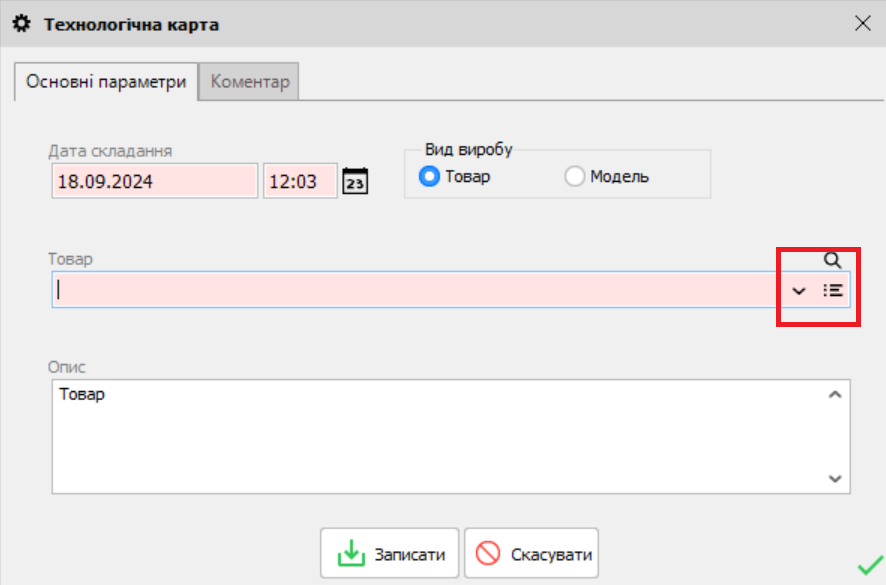The height and width of the screenshot is (585, 886).
Task: Click inside the empty Товар input field
Action: click(x=400, y=291)
